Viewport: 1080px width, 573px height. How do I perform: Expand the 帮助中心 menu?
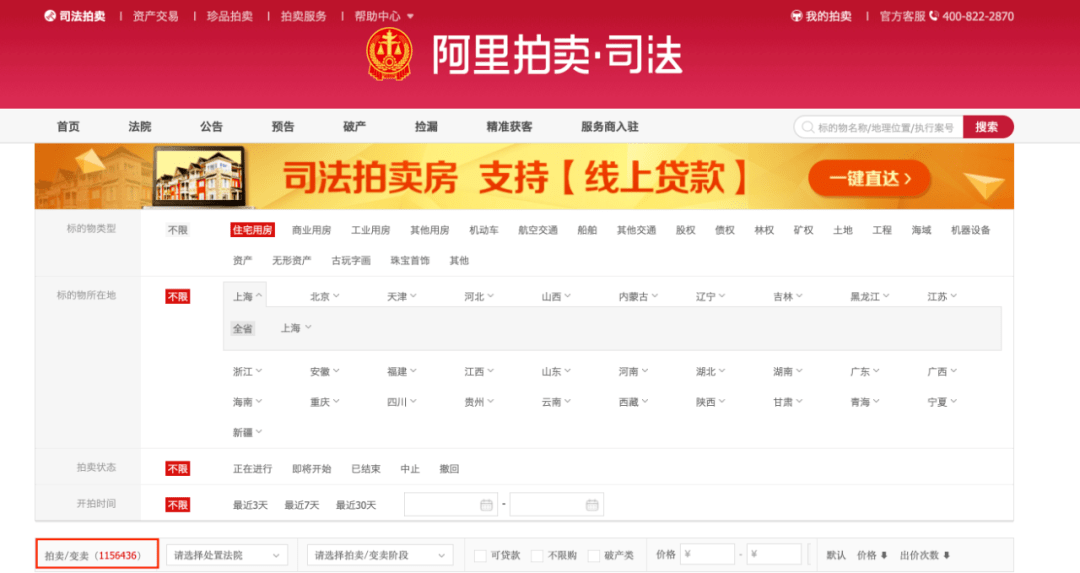384,16
